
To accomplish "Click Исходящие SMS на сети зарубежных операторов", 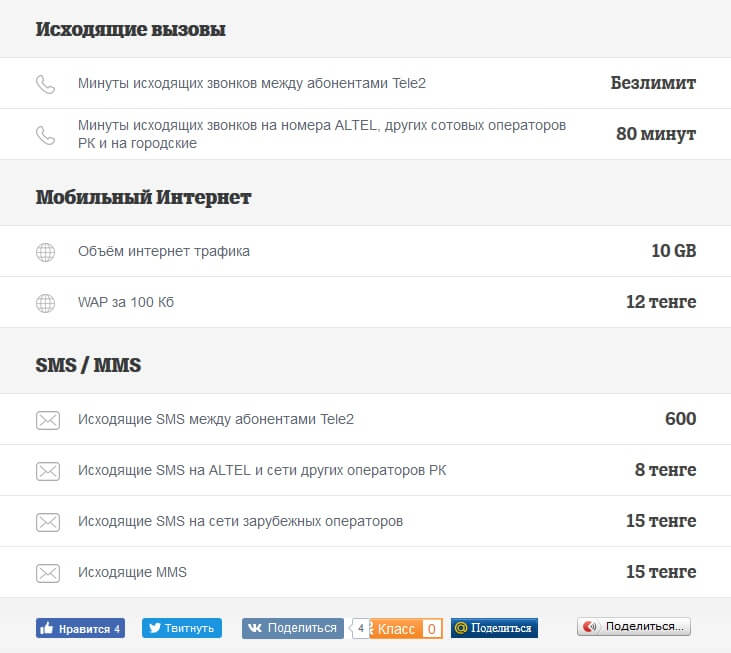I will 240,521.
